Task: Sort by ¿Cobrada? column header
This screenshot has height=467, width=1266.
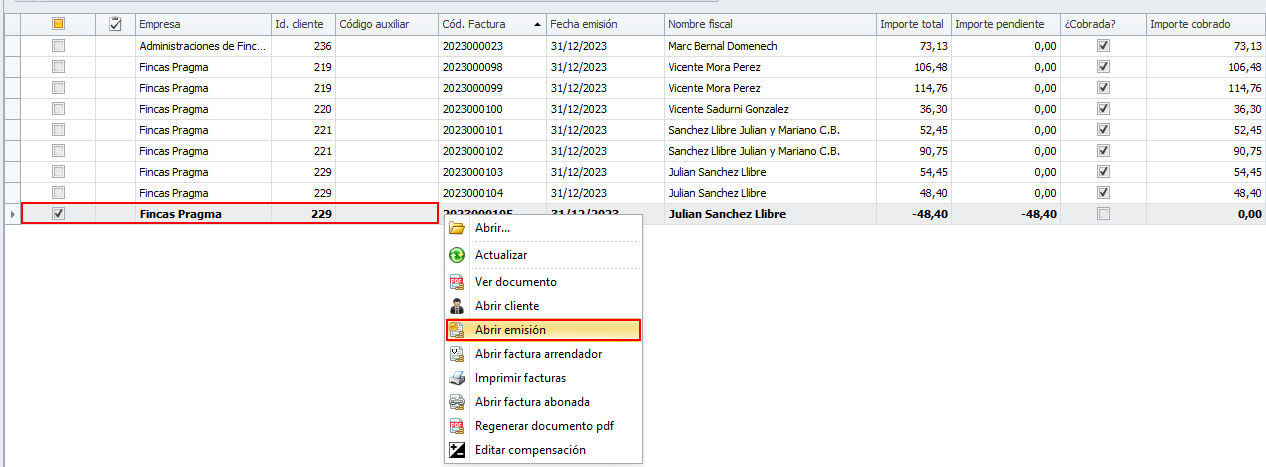Action: pyautogui.click(x=1103, y=24)
